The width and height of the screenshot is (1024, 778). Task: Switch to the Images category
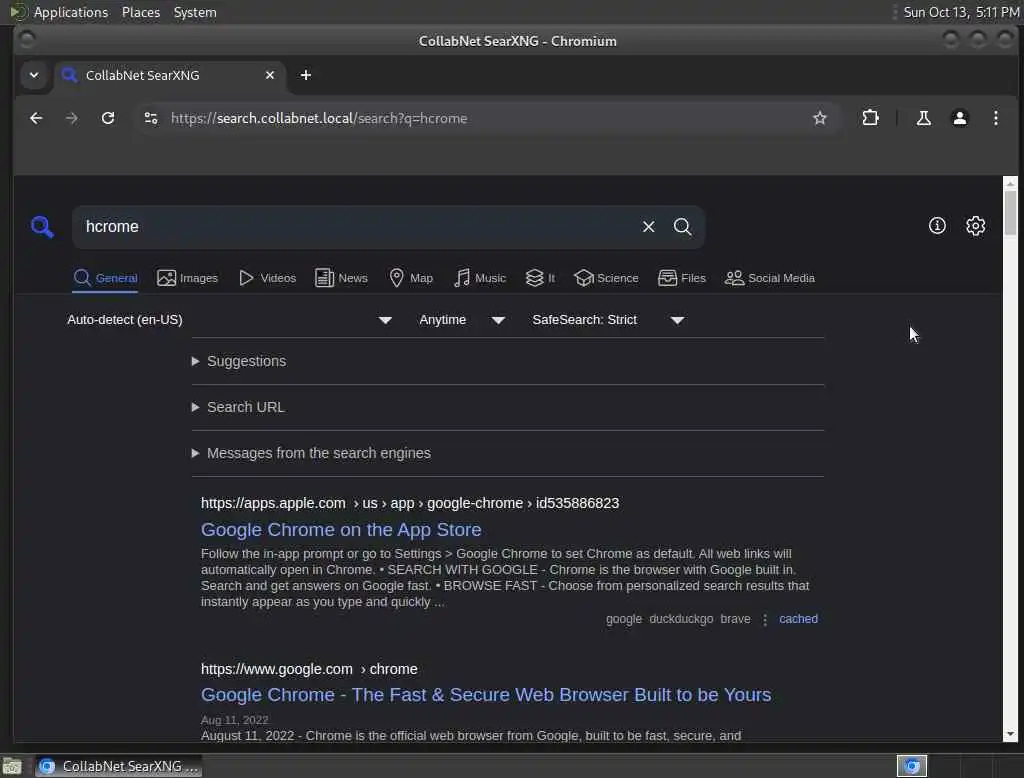[x=187, y=278]
